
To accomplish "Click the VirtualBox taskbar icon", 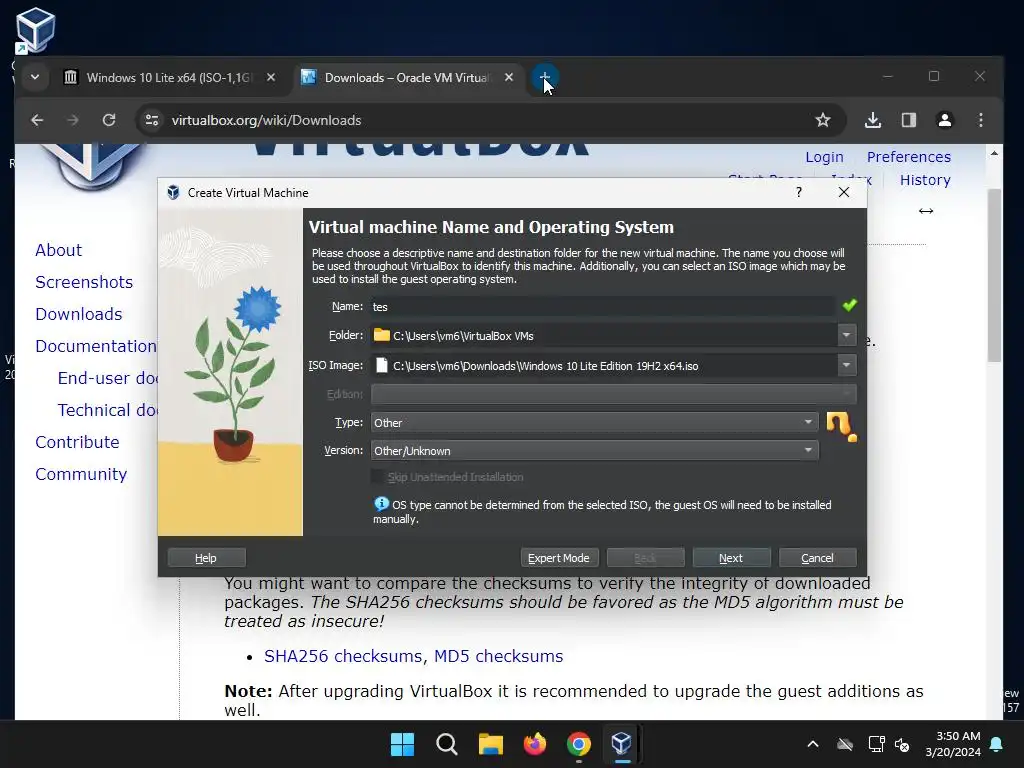I will coord(622,744).
